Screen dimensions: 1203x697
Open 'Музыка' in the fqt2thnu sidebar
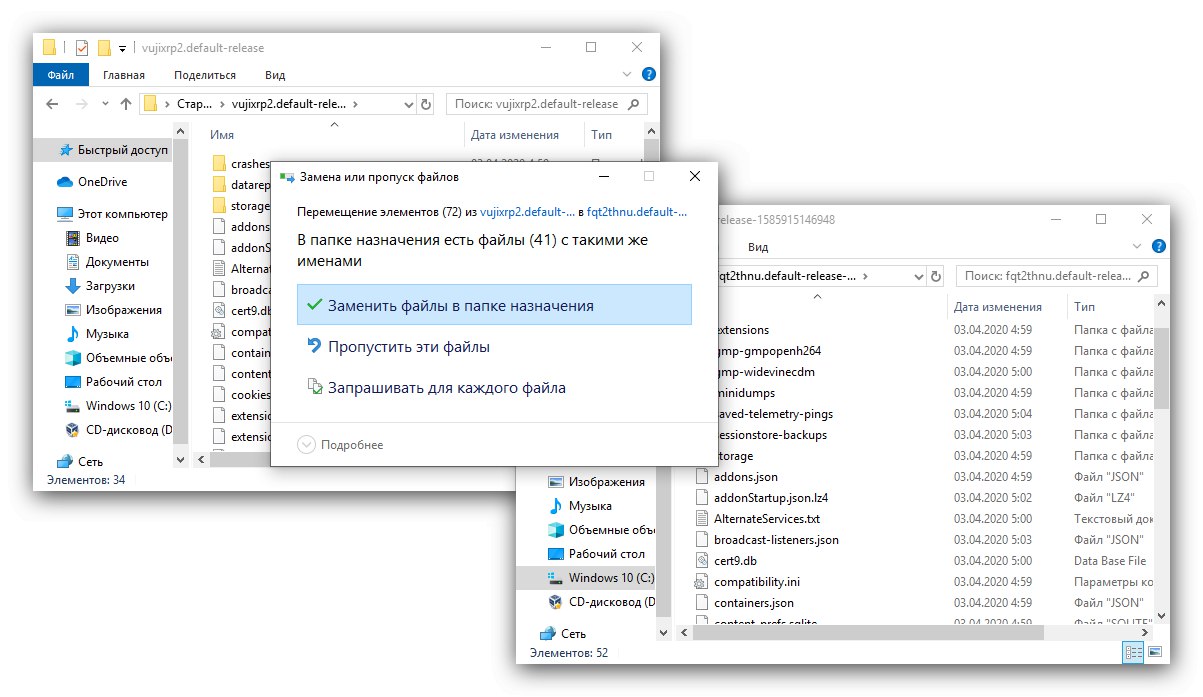580,506
